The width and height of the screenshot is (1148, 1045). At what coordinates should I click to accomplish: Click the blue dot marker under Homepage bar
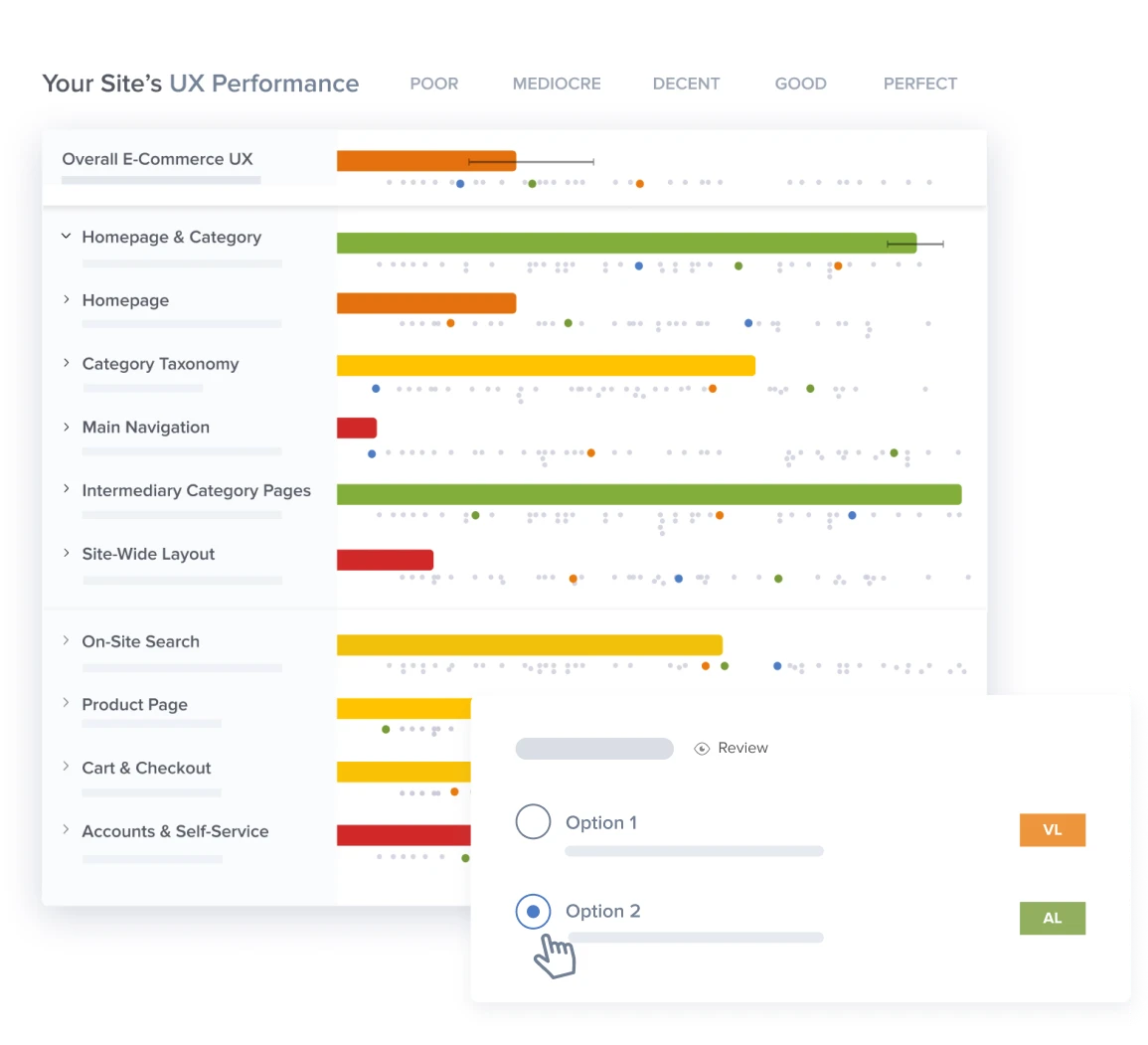click(746, 322)
